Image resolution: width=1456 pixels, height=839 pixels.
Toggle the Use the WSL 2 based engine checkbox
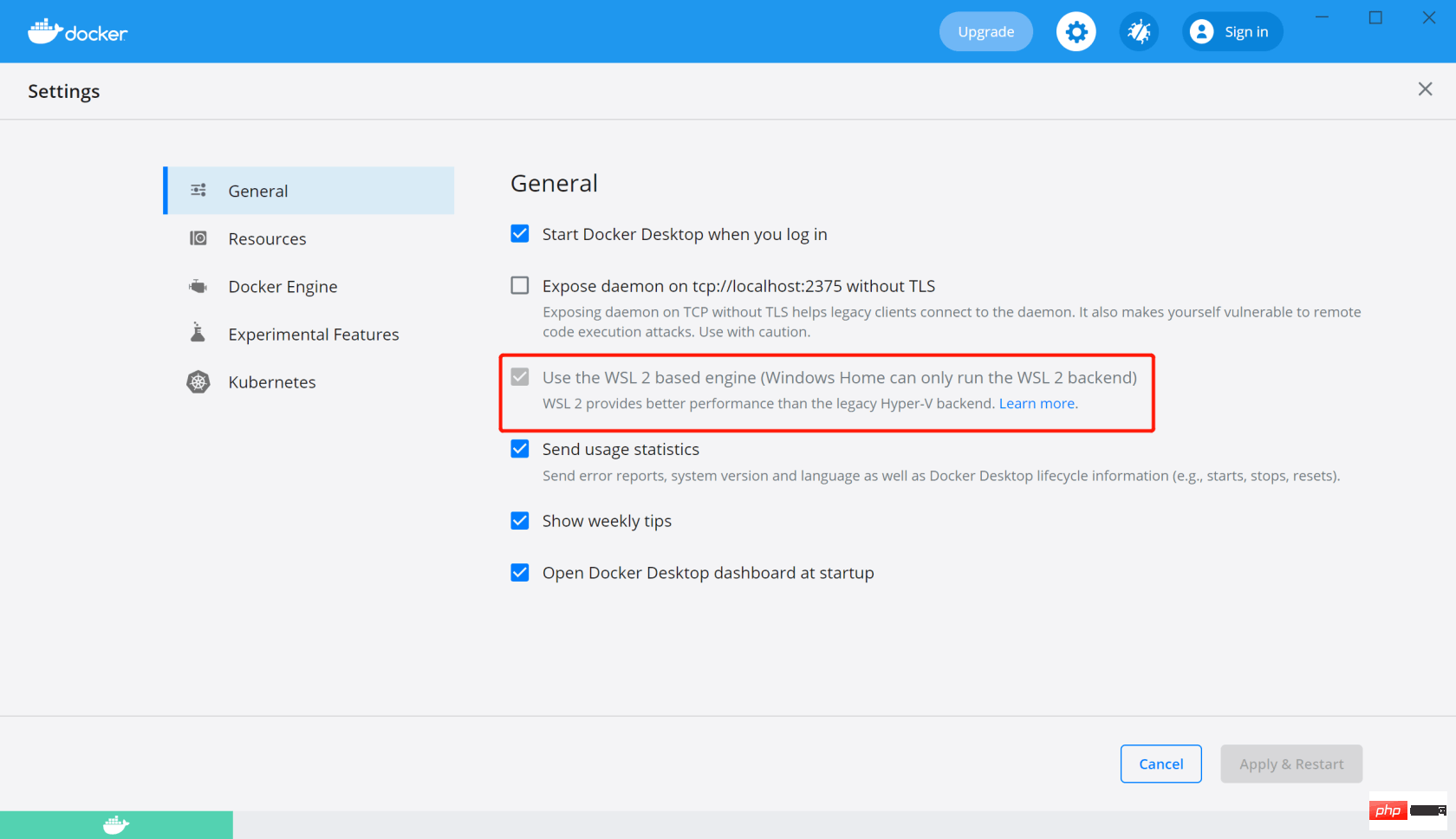coord(520,377)
